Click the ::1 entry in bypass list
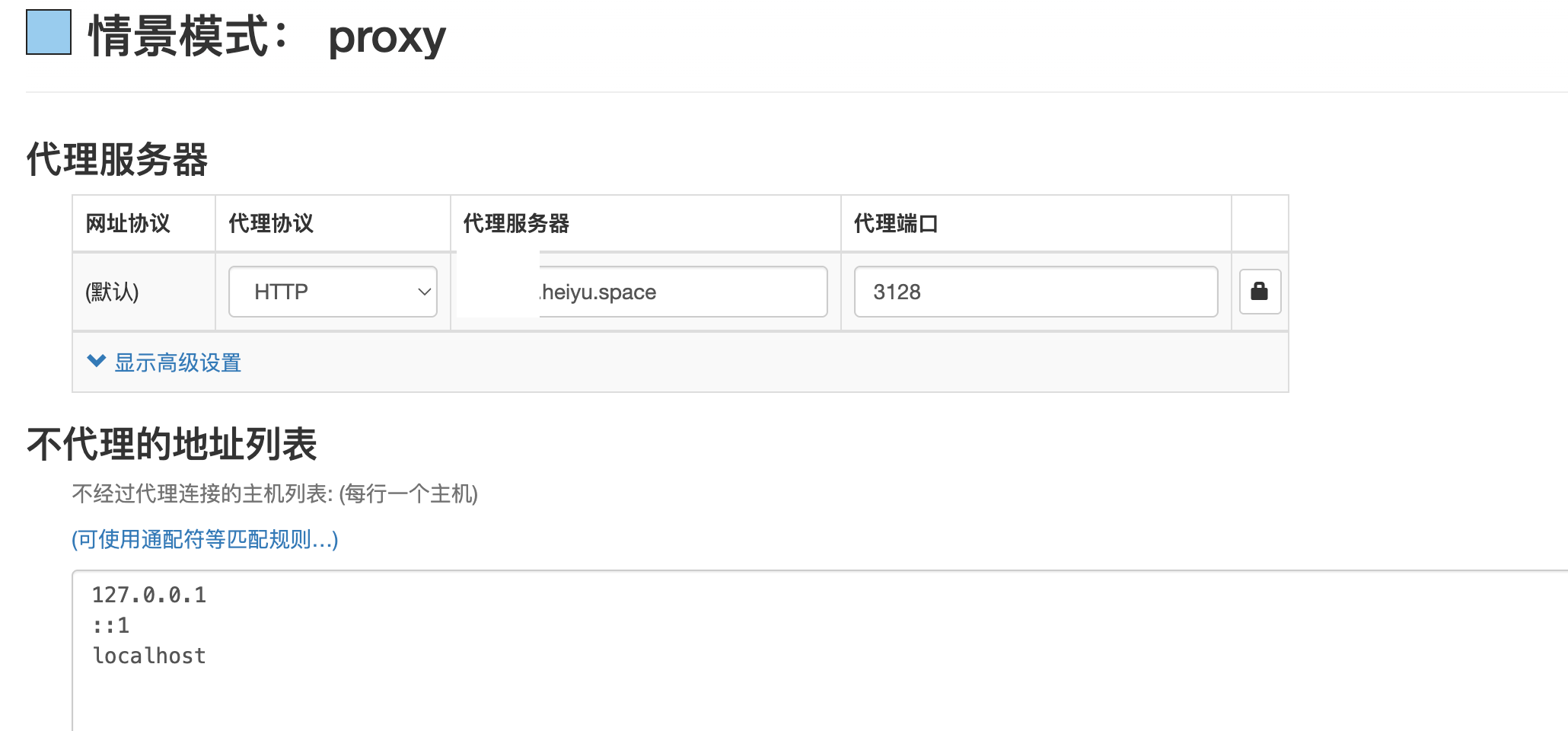1568x731 pixels. (x=111, y=625)
